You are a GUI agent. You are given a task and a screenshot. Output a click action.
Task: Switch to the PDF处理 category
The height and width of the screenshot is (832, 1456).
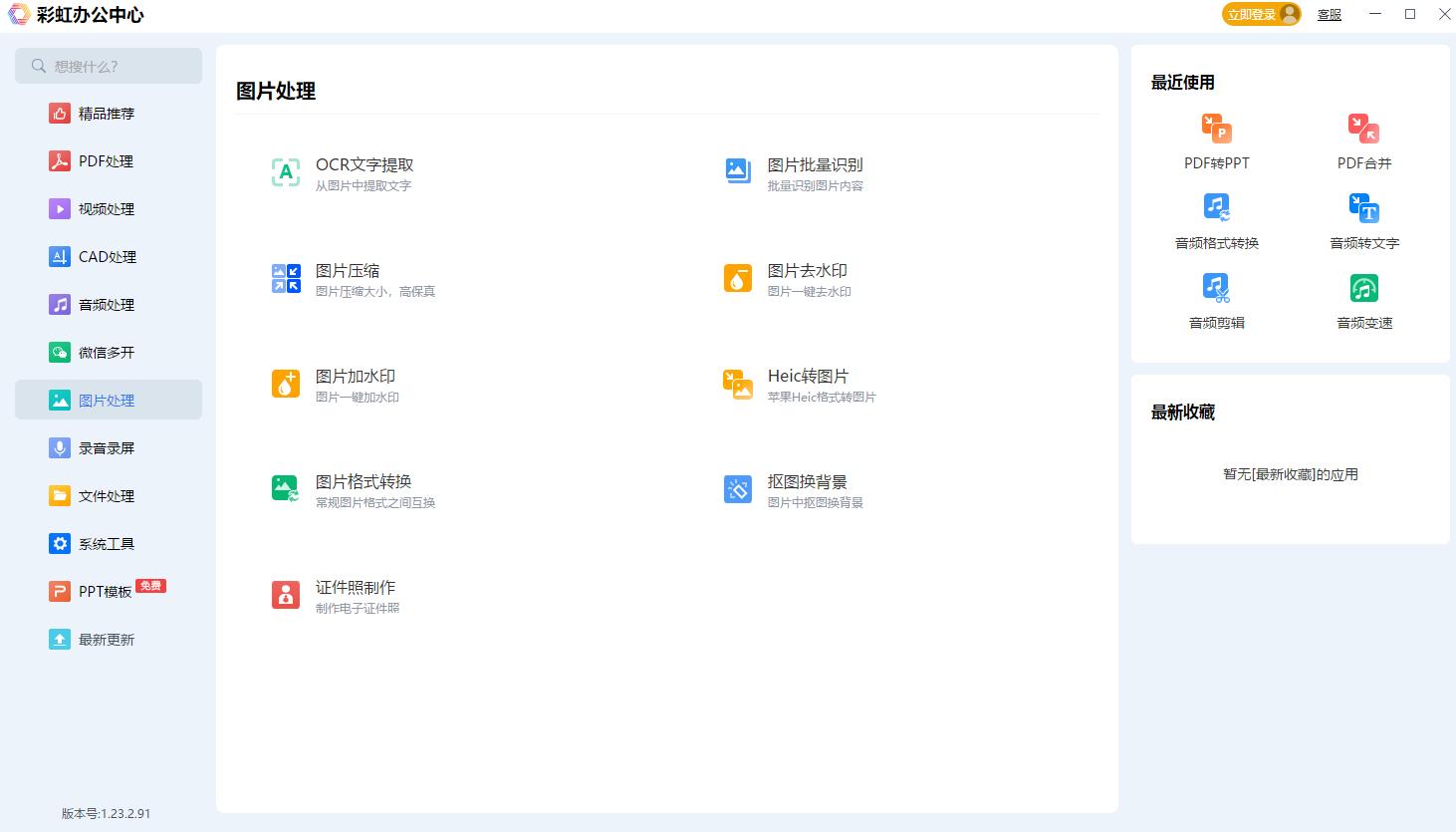point(106,160)
